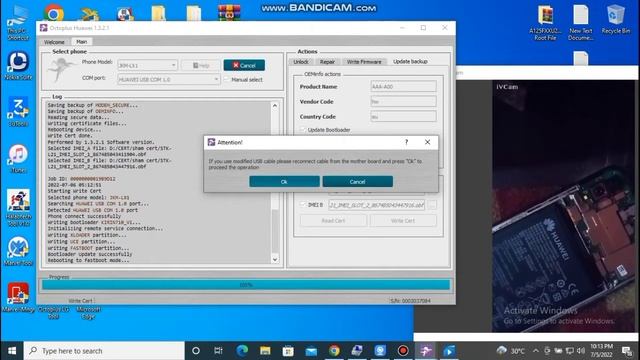Click the log scrollbar down arrow
This screenshot has height=360, width=640.
[275, 259]
